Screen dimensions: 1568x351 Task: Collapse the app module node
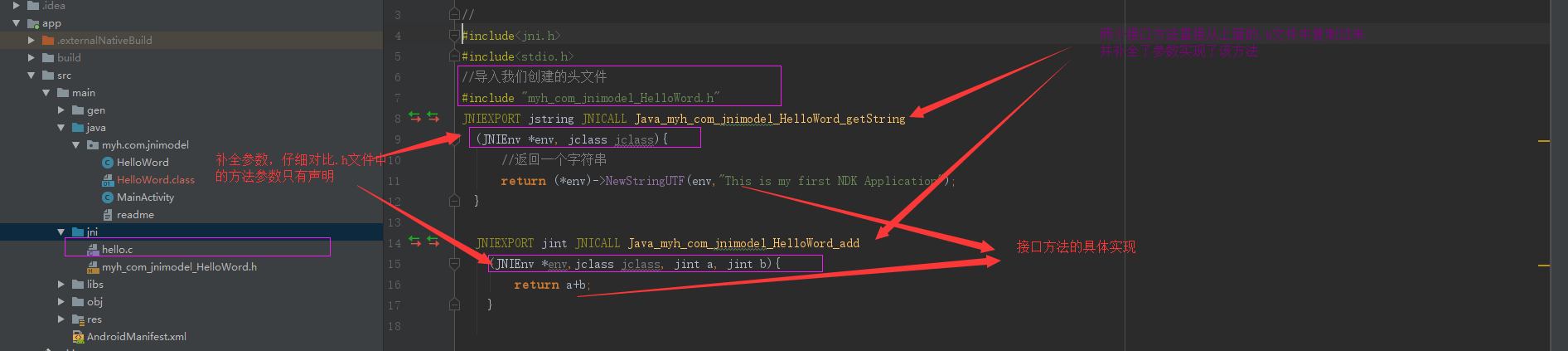(x=16, y=23)
